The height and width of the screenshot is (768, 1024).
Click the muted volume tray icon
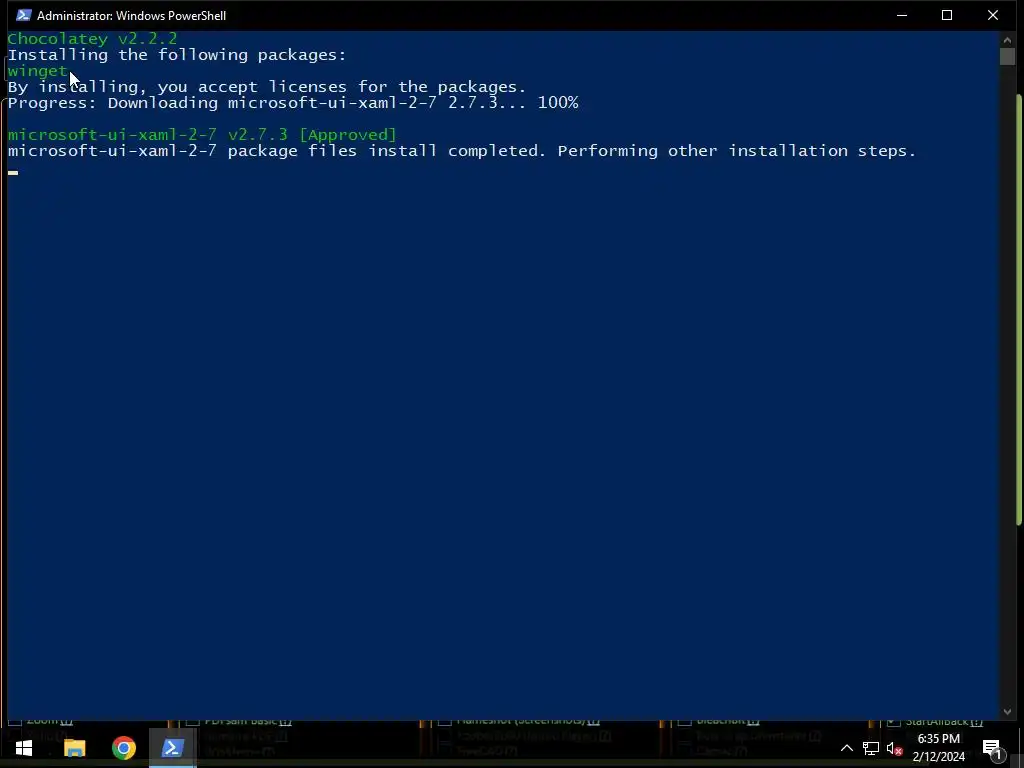894,748
